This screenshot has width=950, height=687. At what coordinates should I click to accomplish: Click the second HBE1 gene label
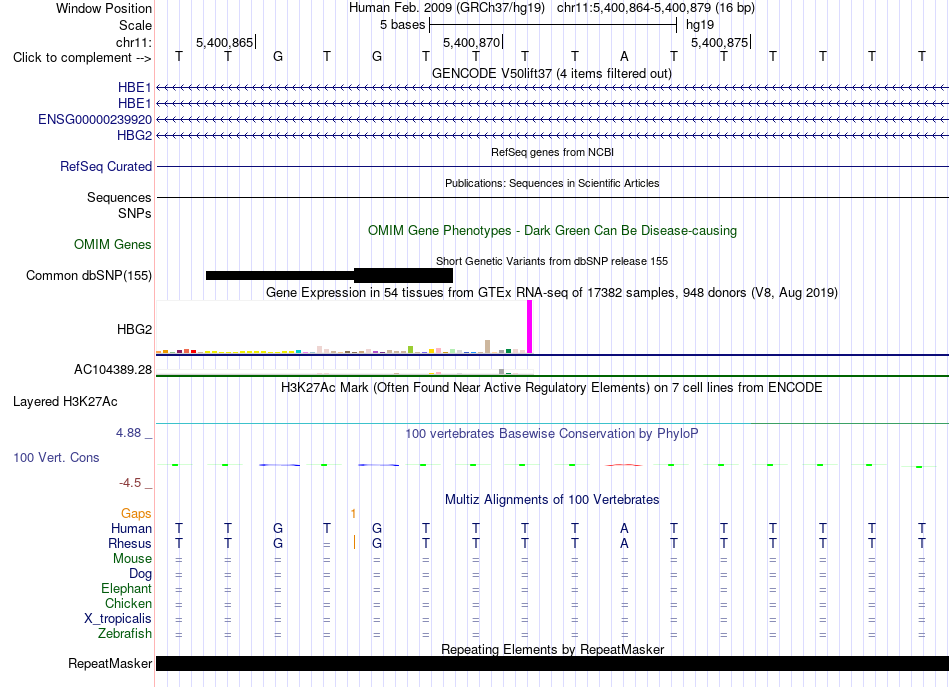pos(135,104)
